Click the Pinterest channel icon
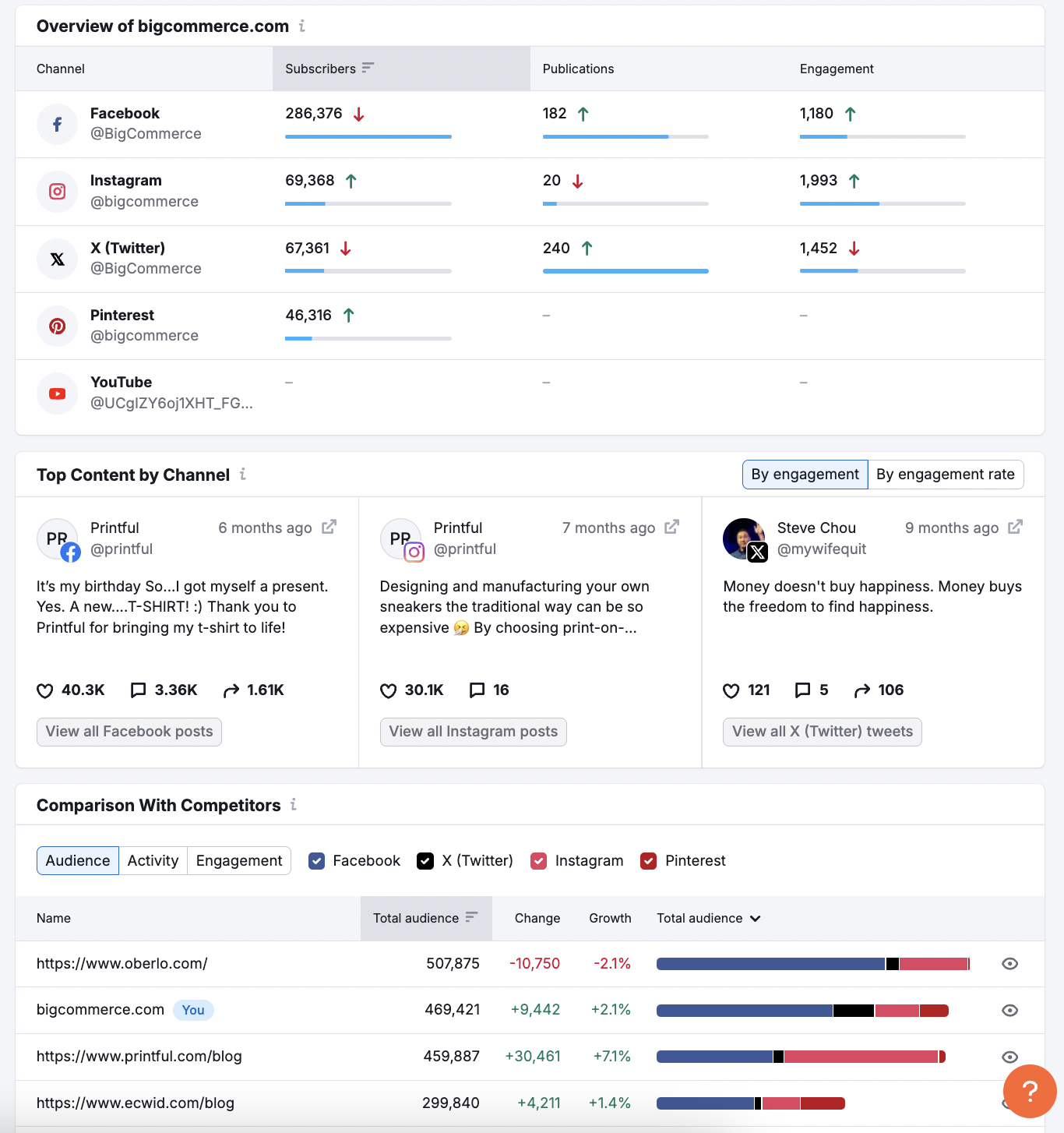 tap(57, 326)
